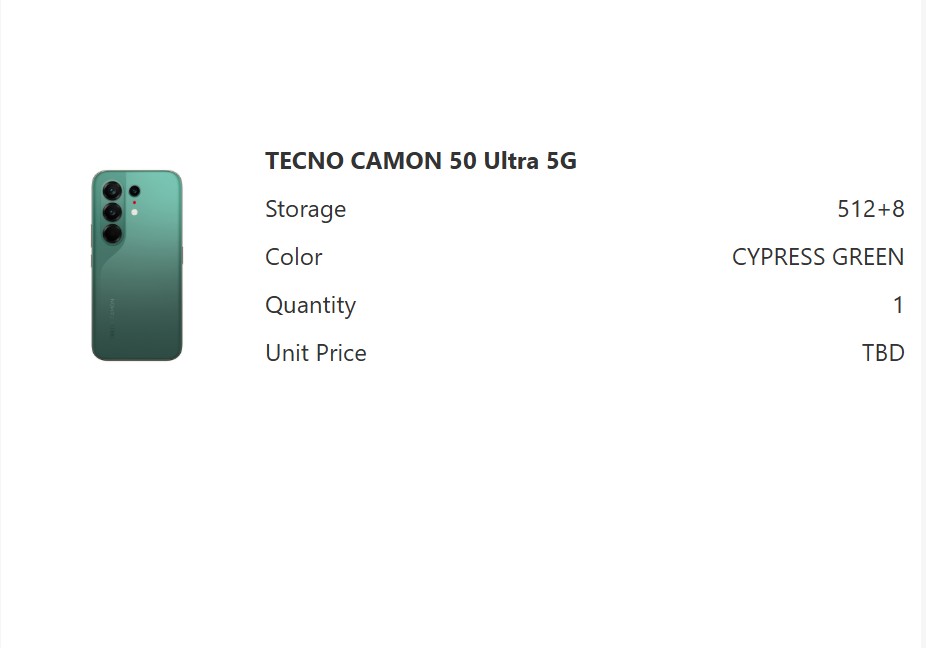
Task: Click the white flash LED on phone
Action: [134, 212]
